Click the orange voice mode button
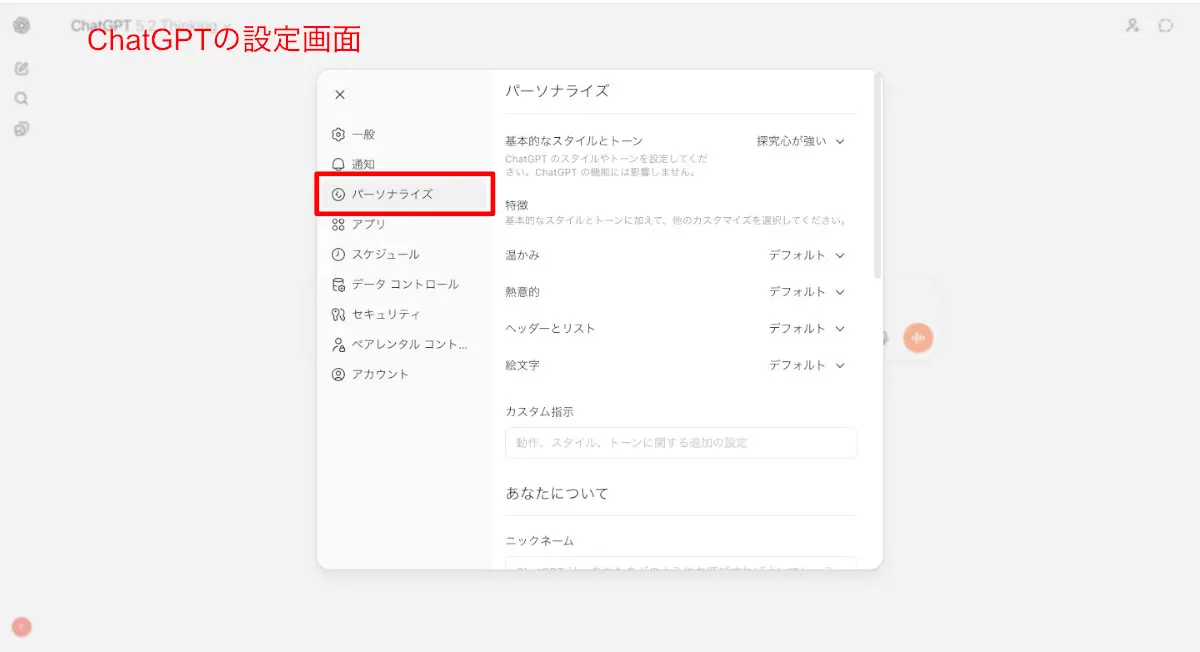The height and width of the screenshot is (652, 1200). [918, 338]
